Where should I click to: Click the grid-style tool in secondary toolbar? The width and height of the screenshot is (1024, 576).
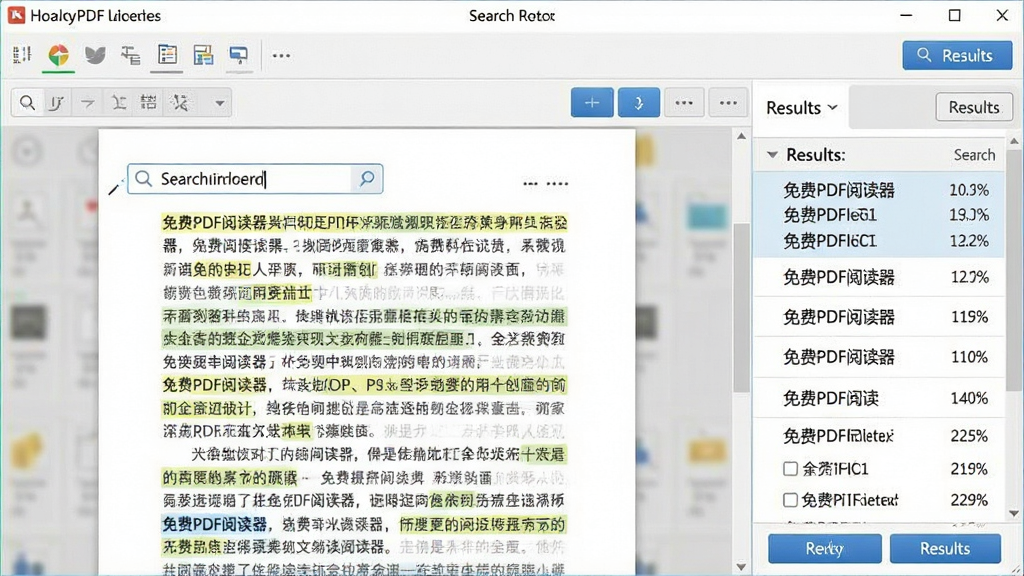tap(148, 103)
